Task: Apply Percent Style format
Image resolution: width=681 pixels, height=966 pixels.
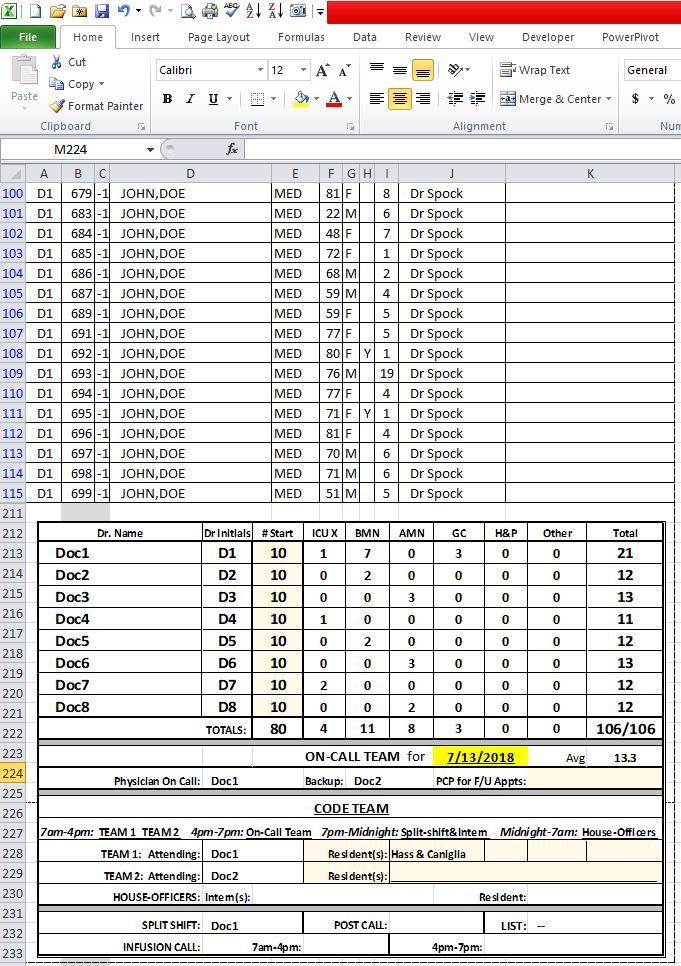Action: 669,99
